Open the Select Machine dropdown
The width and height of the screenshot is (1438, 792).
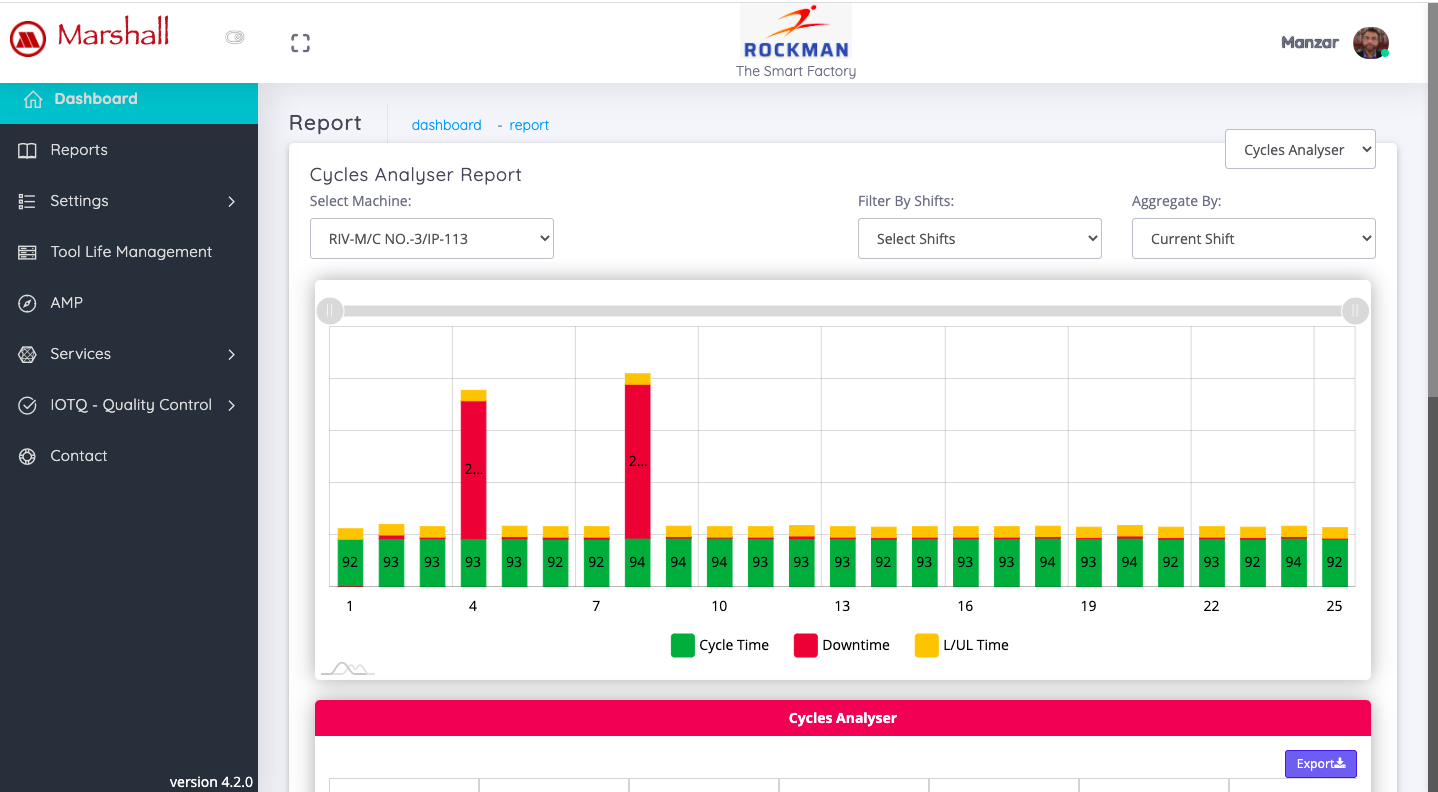[432, 239]
